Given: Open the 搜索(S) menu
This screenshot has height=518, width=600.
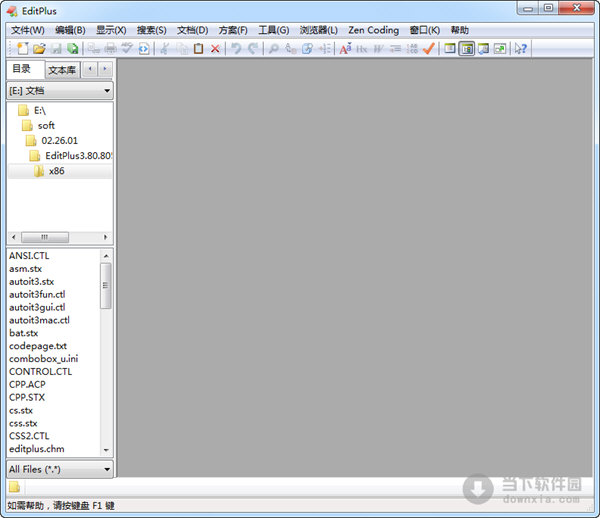Looking at the screenshot, I should pyautogui.click(x=152, y=30).
